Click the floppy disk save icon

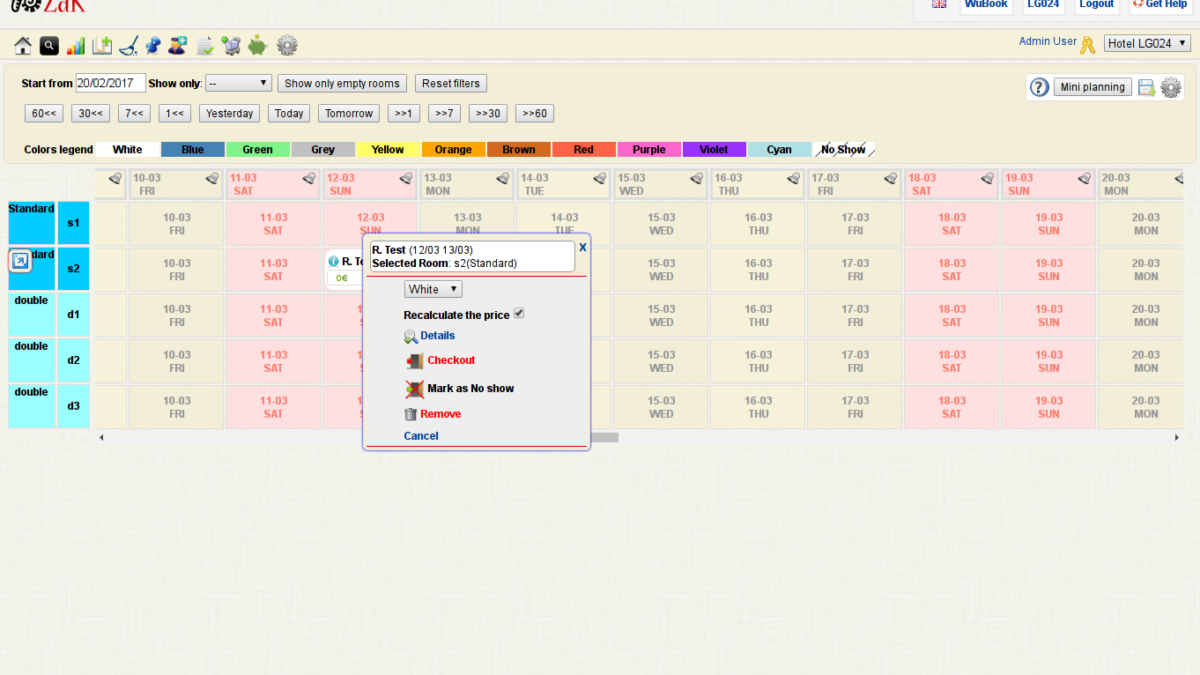1146,87
